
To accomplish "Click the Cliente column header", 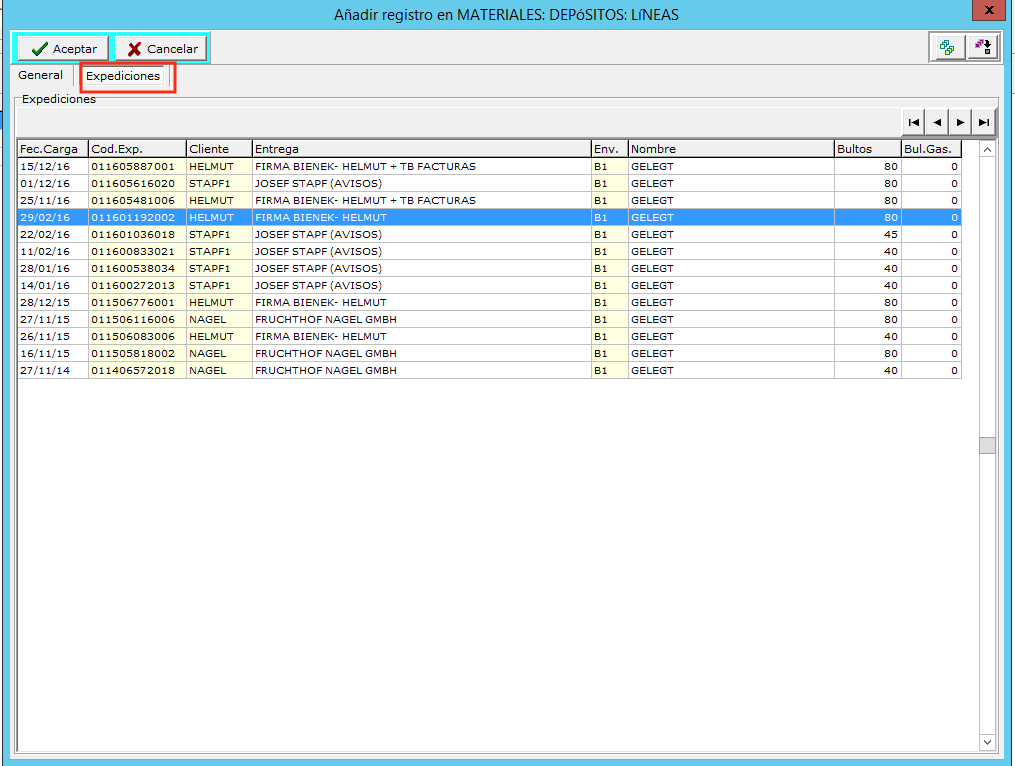I will pyautogui.click(x=218, y=149).
